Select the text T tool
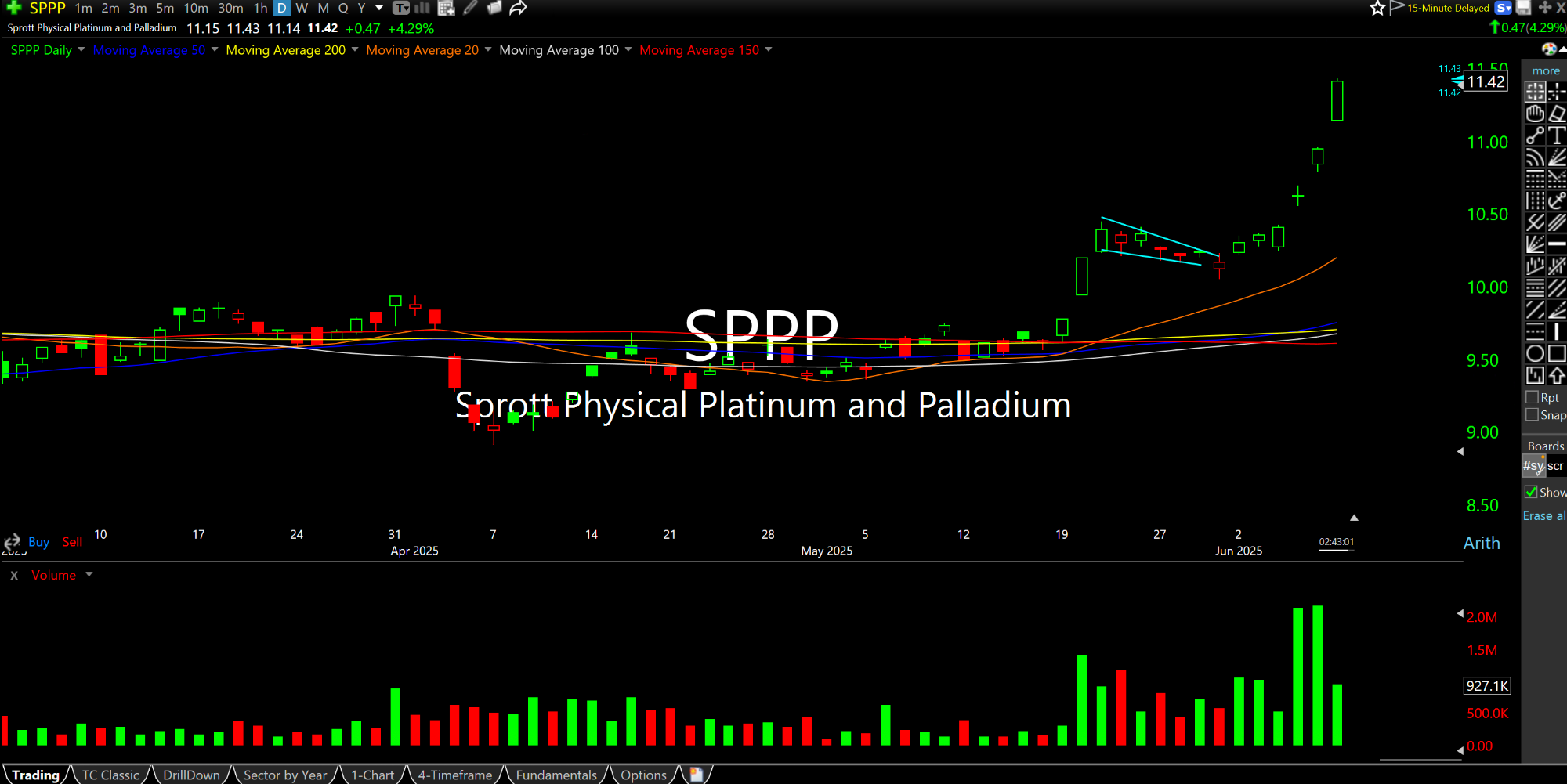Image resolution: width=1567 pixels, height=784 pixels. (x=1557, y=135)
